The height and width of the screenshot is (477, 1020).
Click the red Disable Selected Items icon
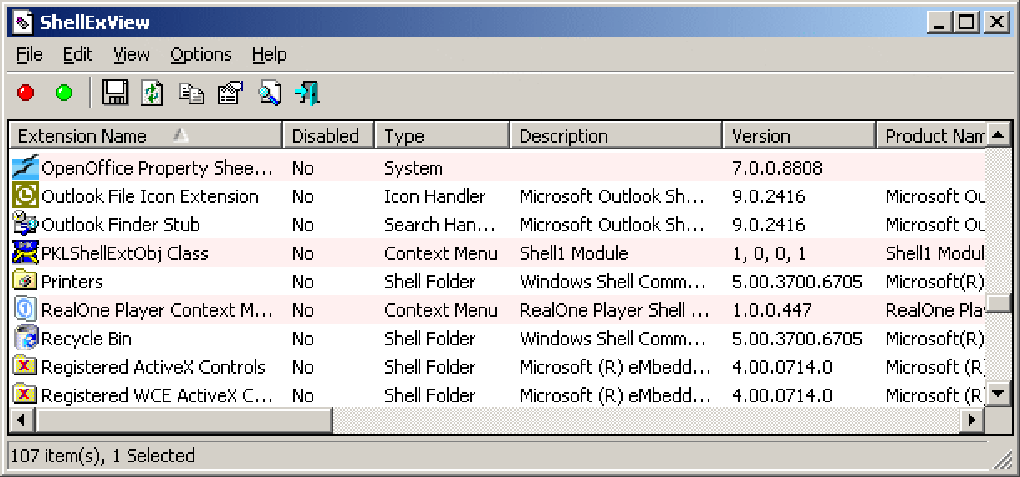click(x=26, y=93)
